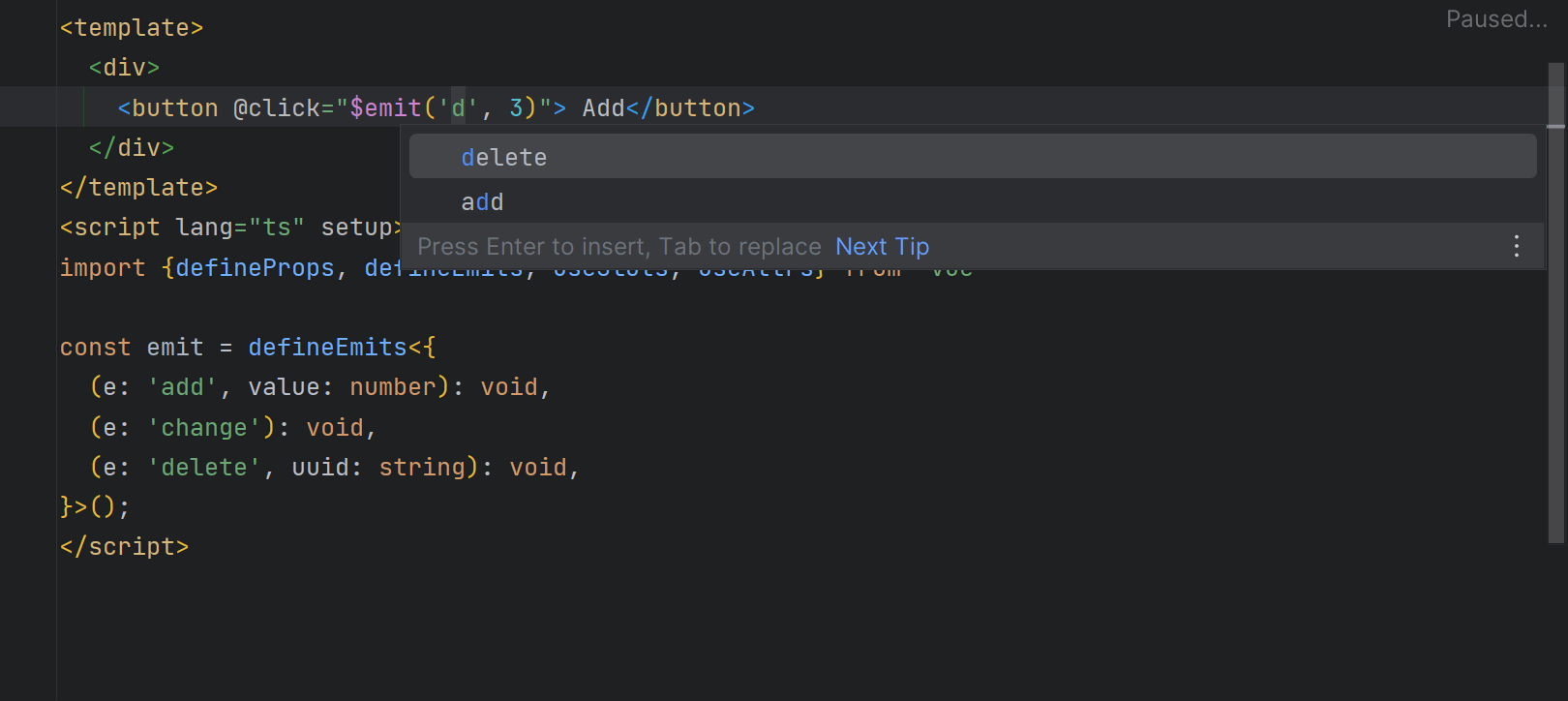Click the Add button label text
Viewport: 1568px width, 701px height.
[x=603, y=107]
